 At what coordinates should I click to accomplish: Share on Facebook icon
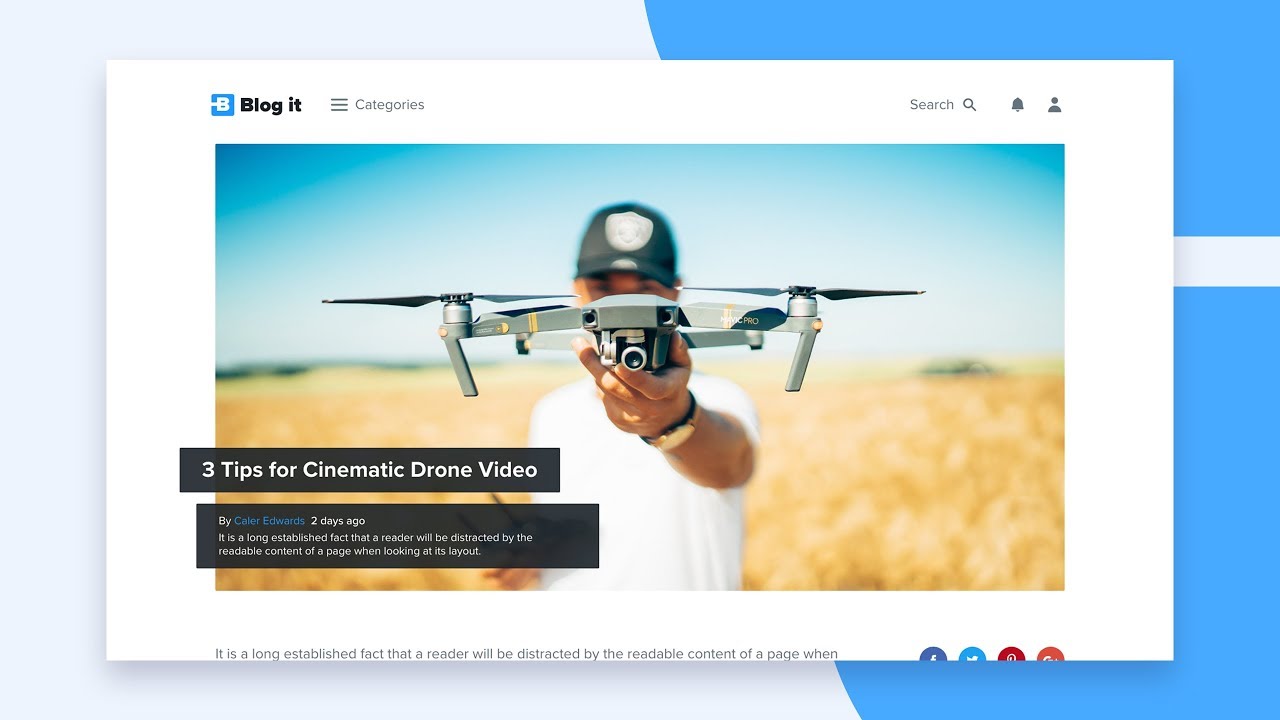click(933, 654)
